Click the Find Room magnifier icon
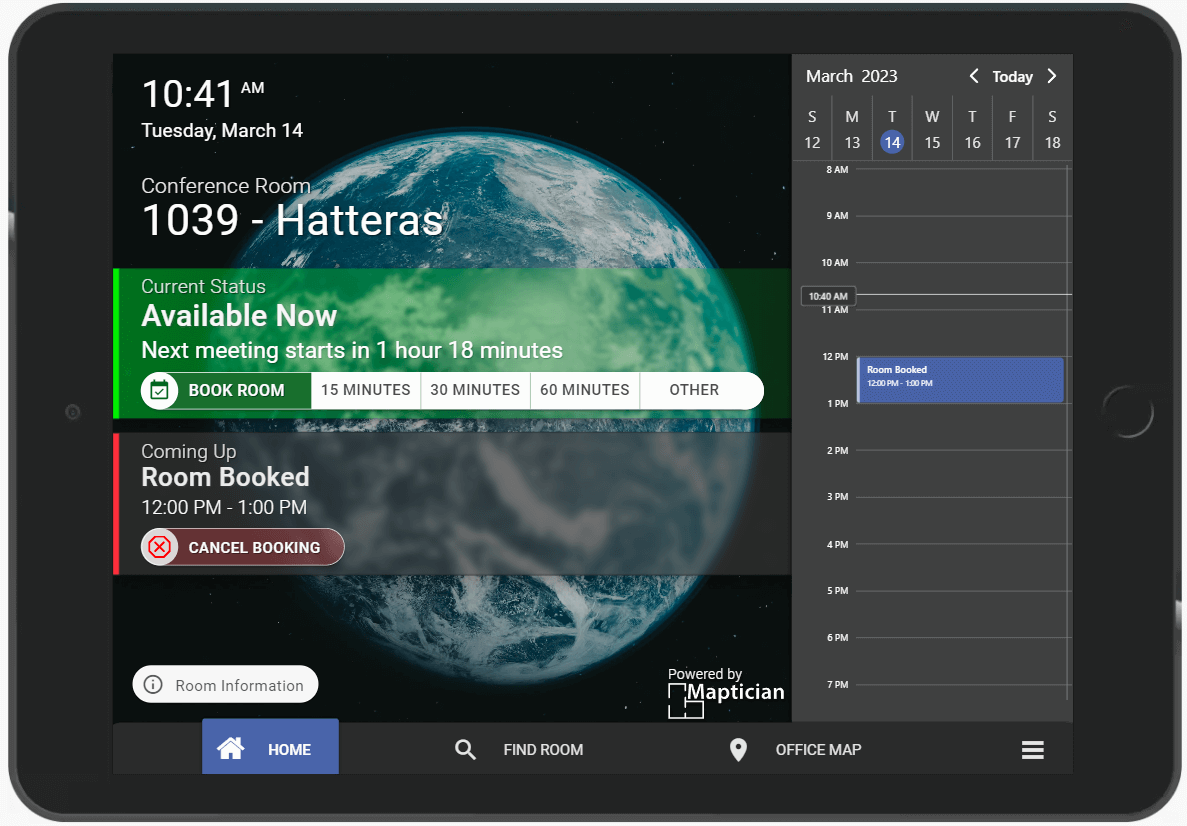The height and width of the screenshot is (826, 1187). [x=465, y=749]
